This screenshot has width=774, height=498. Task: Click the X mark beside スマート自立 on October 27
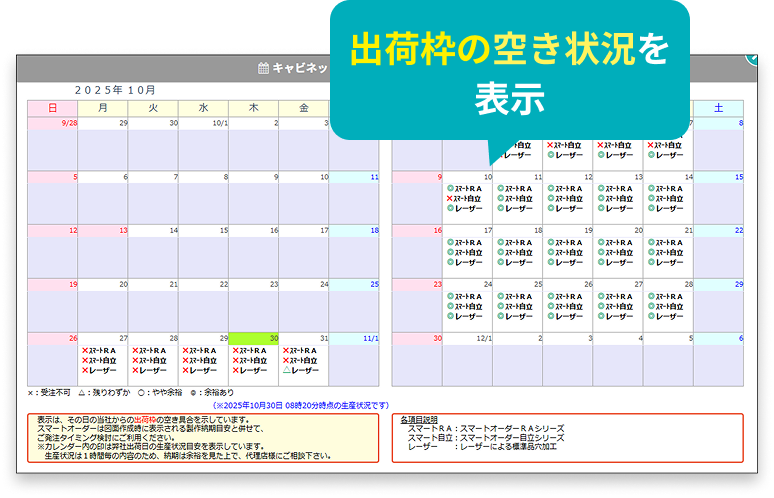point(85,360)
